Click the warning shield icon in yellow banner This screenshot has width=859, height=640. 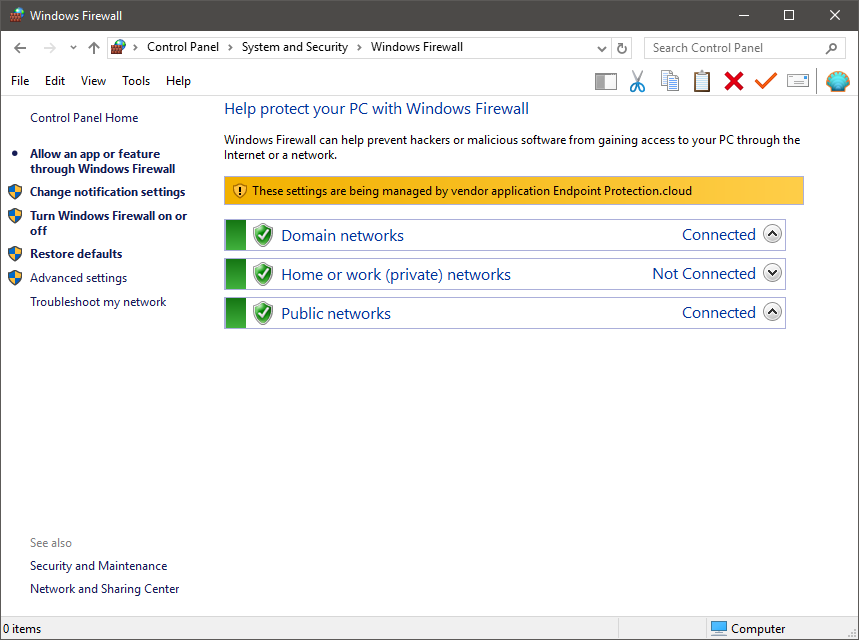coord(239,191)
